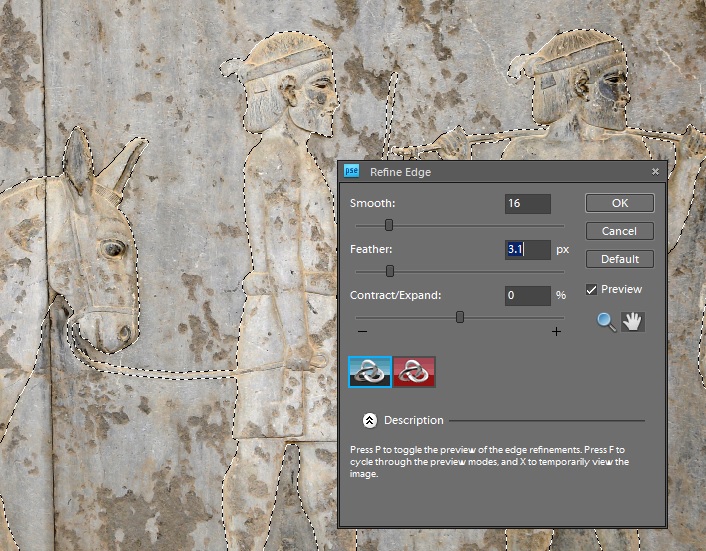
Task: Click the Contract/Expand: label
Action: pyautogui.click(x=395, y=295)
